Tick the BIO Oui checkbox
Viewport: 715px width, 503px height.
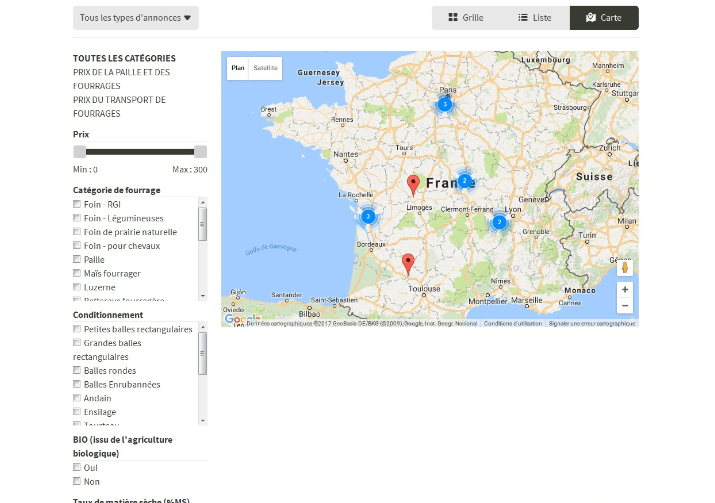pyautogui.click(x=77, y=467)
